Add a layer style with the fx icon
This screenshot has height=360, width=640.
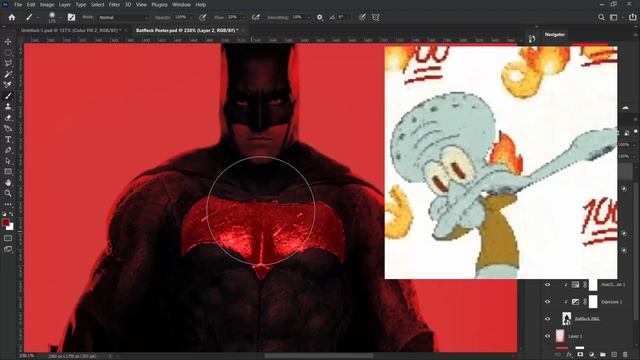(x=569, y=355)
